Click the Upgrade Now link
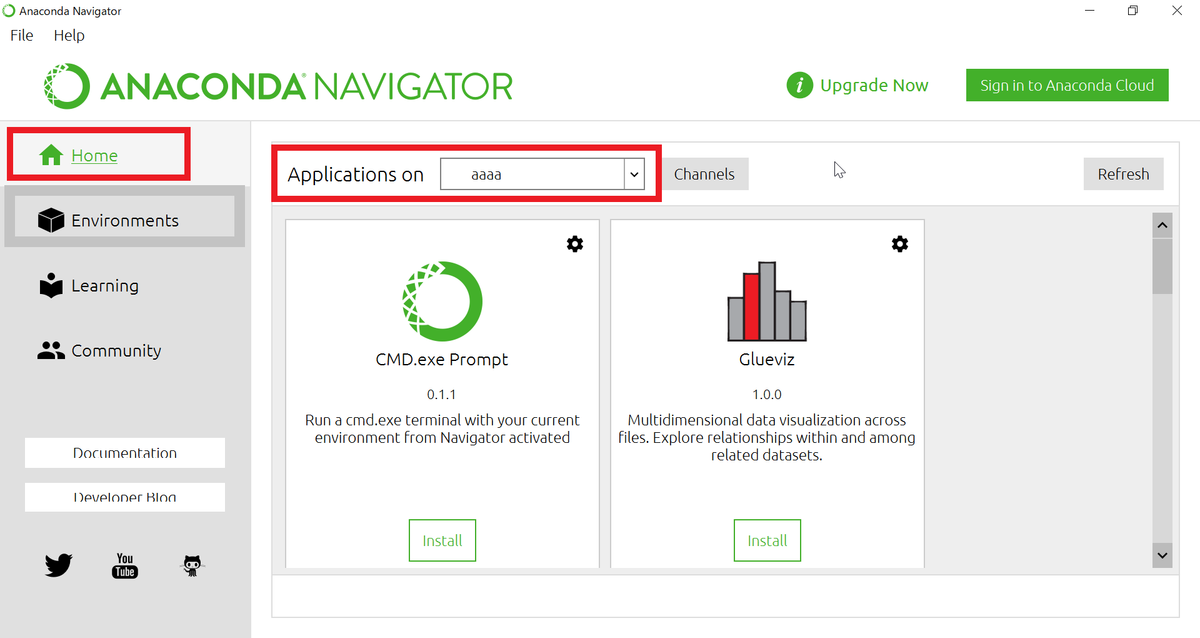This screenshot has height=638, width=1200. pyautogui.click(x=874, y=86)
